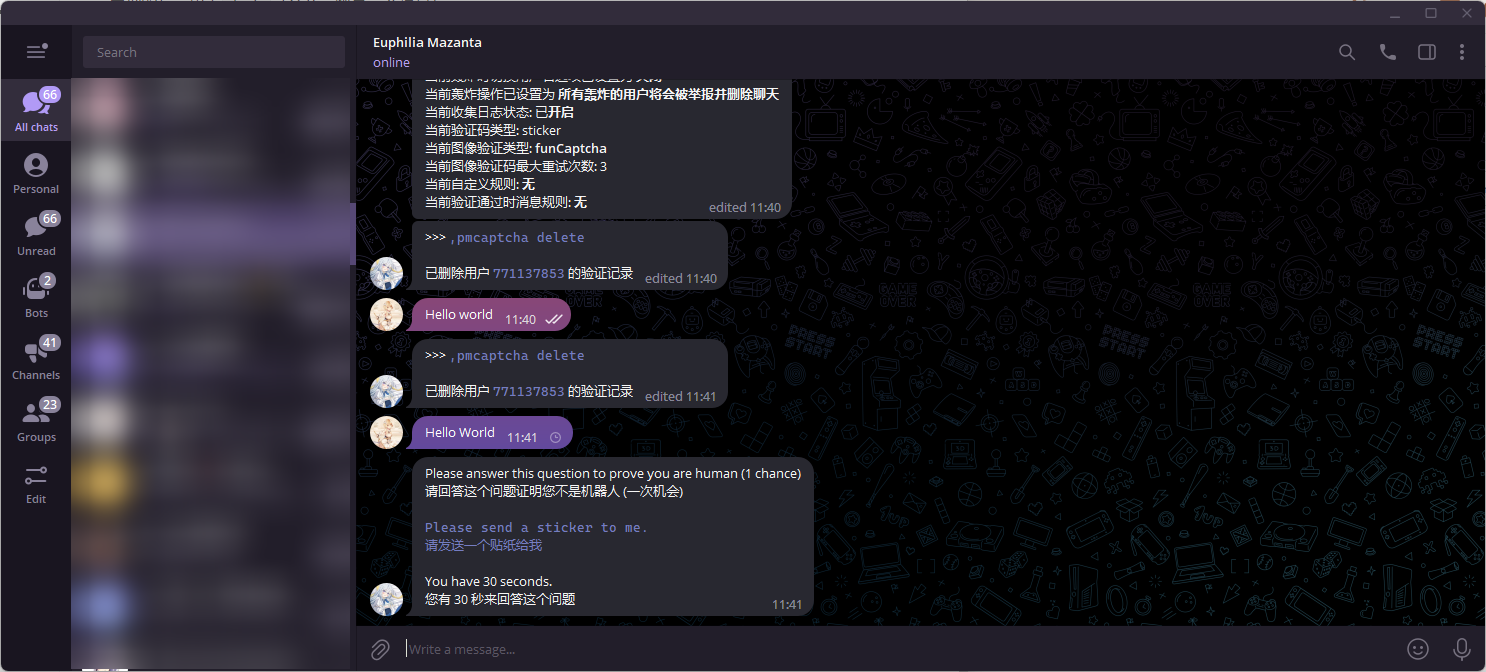Focus the Write a message field
1486x672 pixels.
(x=890, y=649)
